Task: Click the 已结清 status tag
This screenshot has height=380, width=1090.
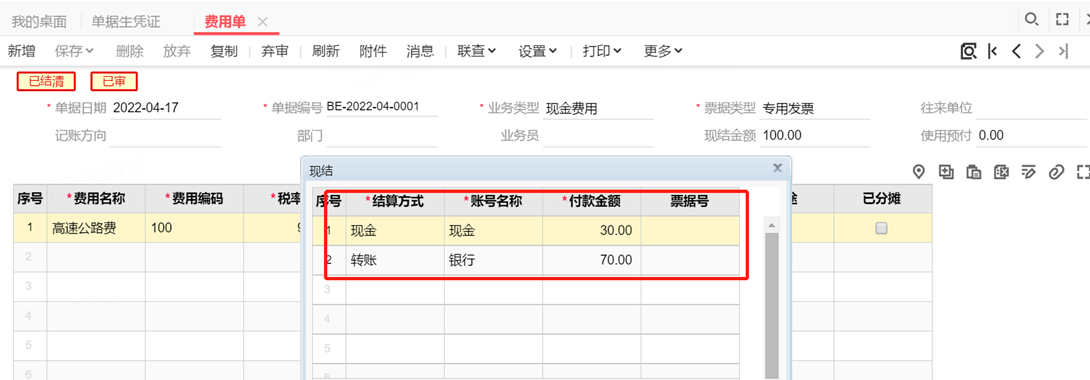Action: (x=47, y=81)
